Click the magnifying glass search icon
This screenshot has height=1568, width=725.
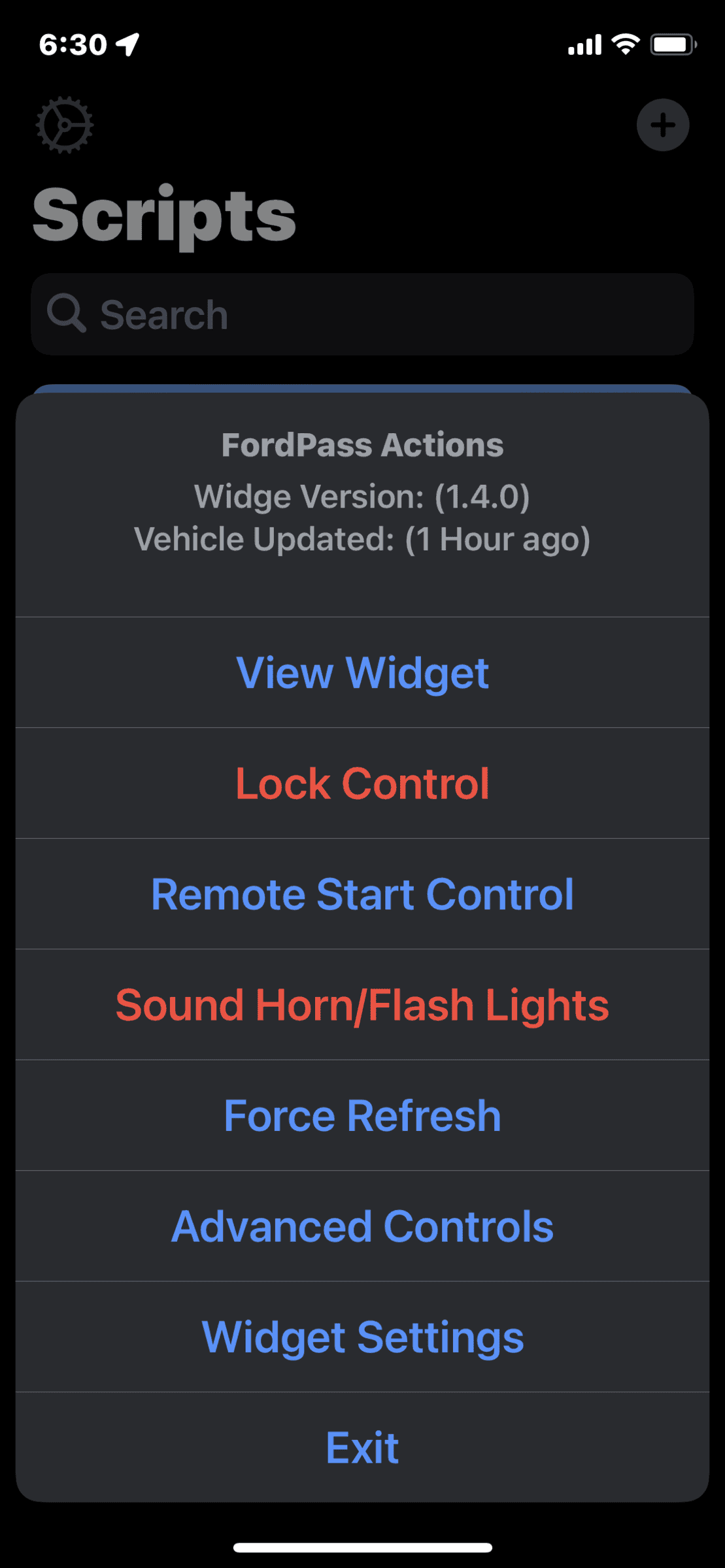[x=66, y=314]
